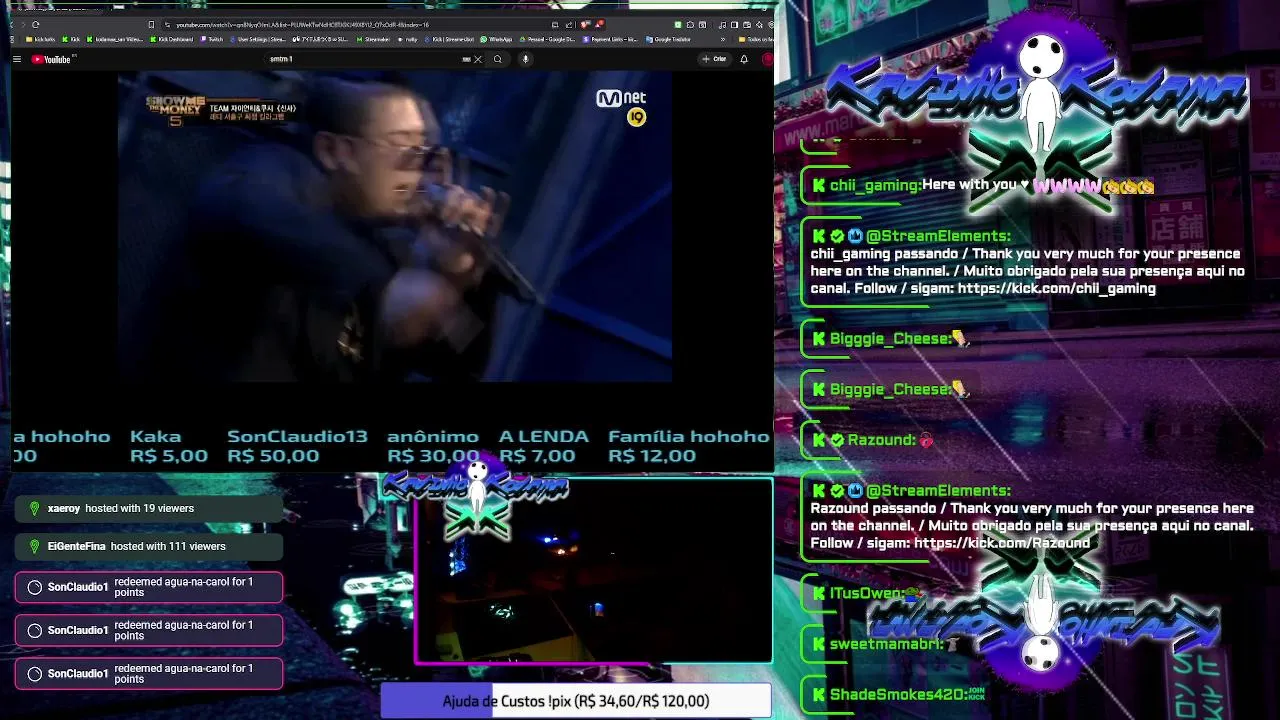Click the 'A LENDA R$ 7,00' donor entry
This screenshot has width=1280, height=720.
pyautogui.click(x=543, y=446)
